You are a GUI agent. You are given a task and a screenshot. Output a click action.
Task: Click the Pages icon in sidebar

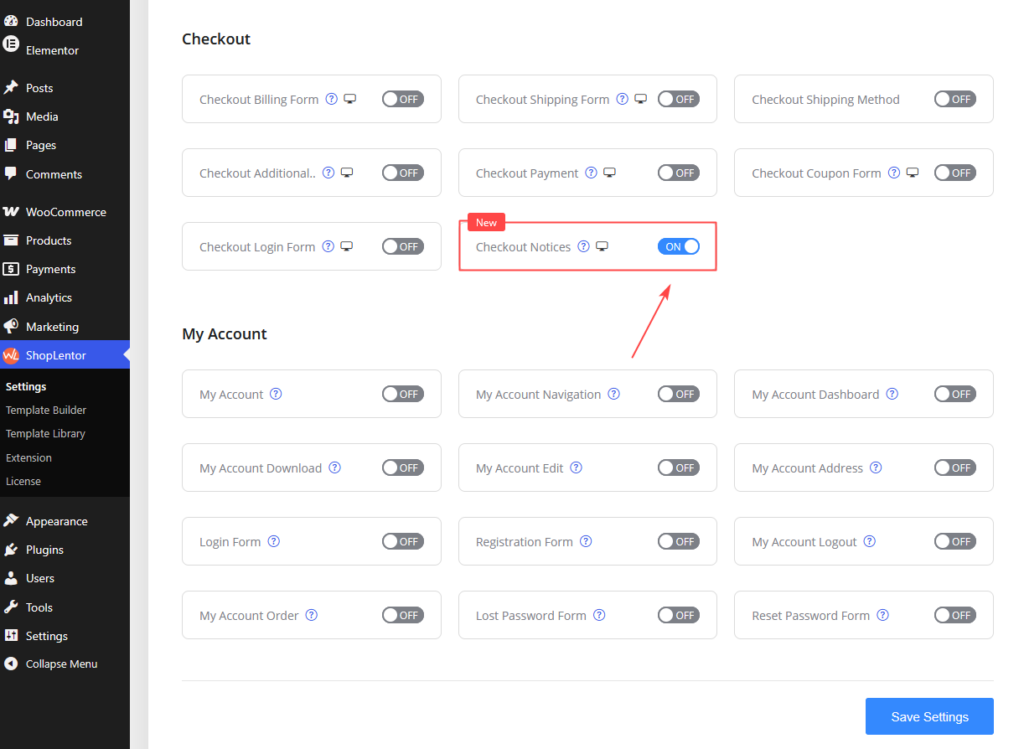(x=11, y=145)
